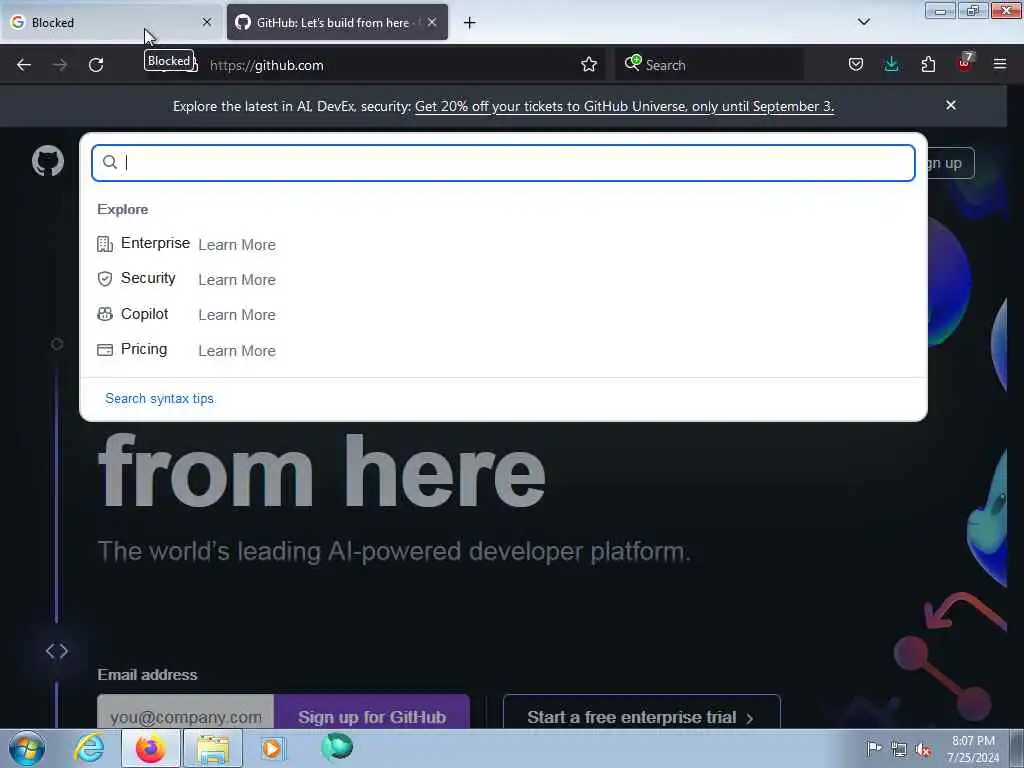1024x768 pixels.
Task: Click the Firefox taskbar icon
Action: 150,748
